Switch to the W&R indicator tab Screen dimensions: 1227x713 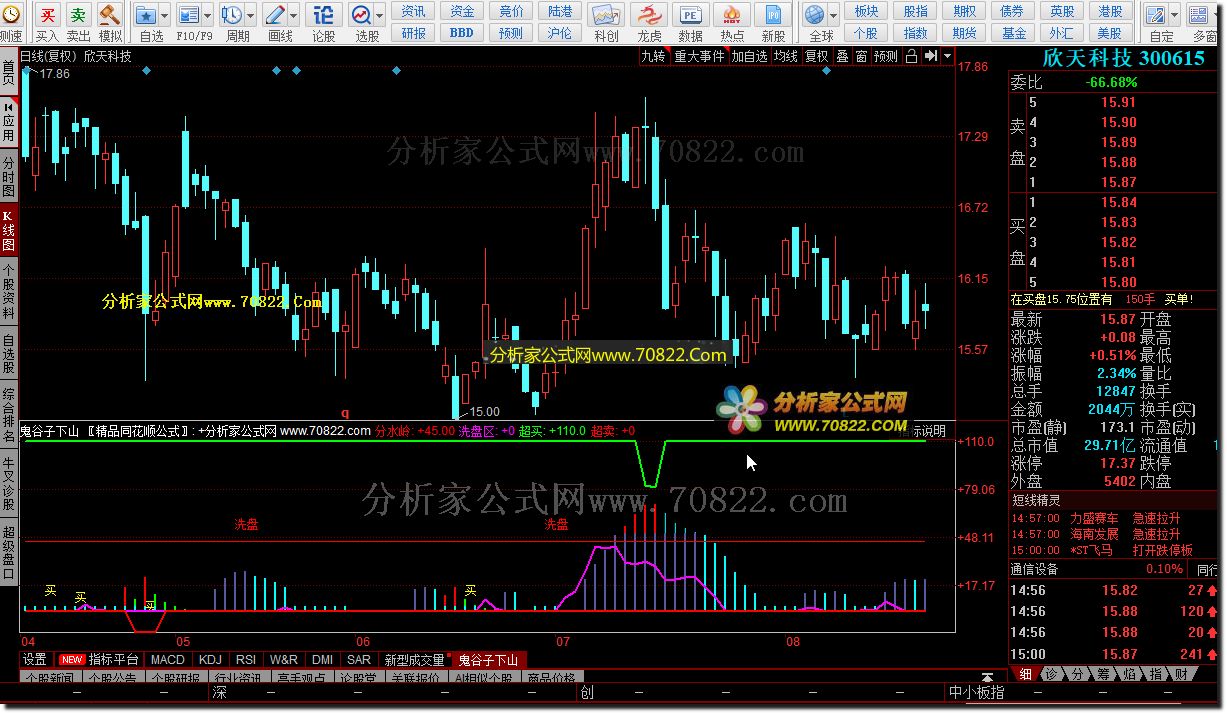point(284,660)
